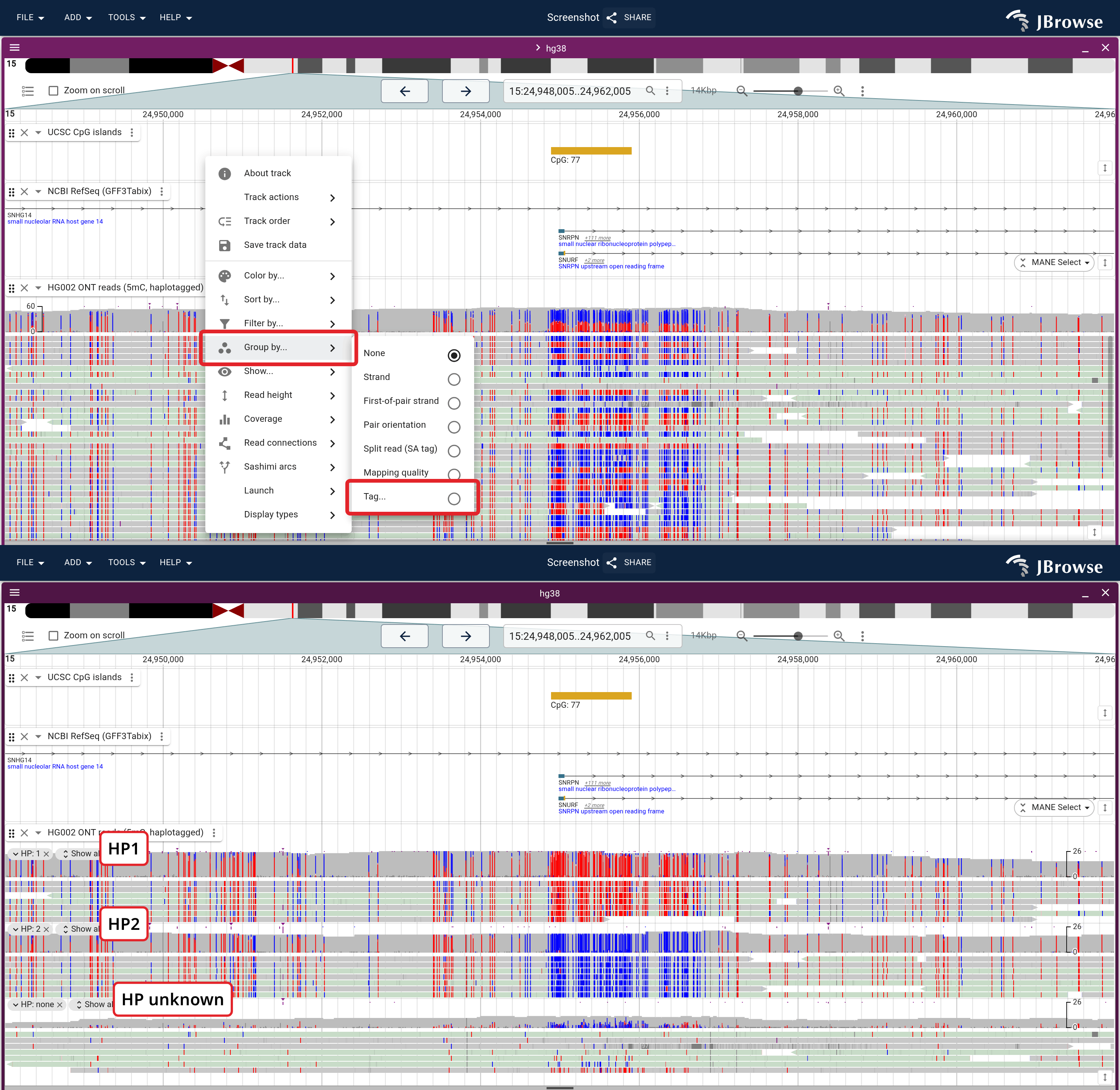The height and width of the screenshot is (1090, 1120).
Task: Open the hamburger view menu in upper hg38 view
Action: pyautogui.click(x=14, y=47)
